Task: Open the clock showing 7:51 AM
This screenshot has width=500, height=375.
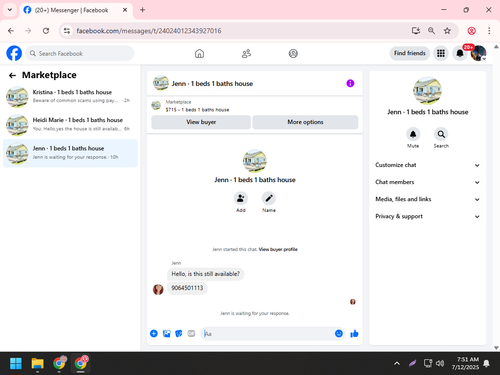Action: point(465,363)
